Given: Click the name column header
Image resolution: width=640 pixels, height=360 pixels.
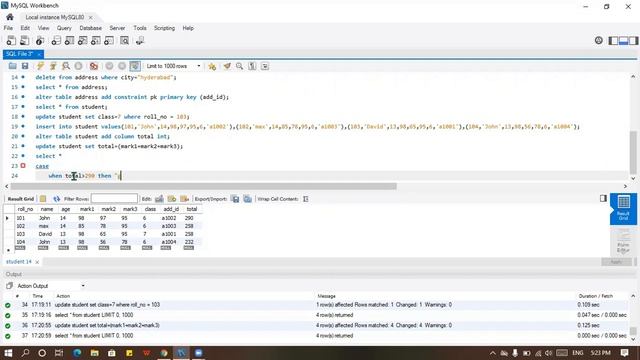Looking at the screenshot, I should [47, 209].
